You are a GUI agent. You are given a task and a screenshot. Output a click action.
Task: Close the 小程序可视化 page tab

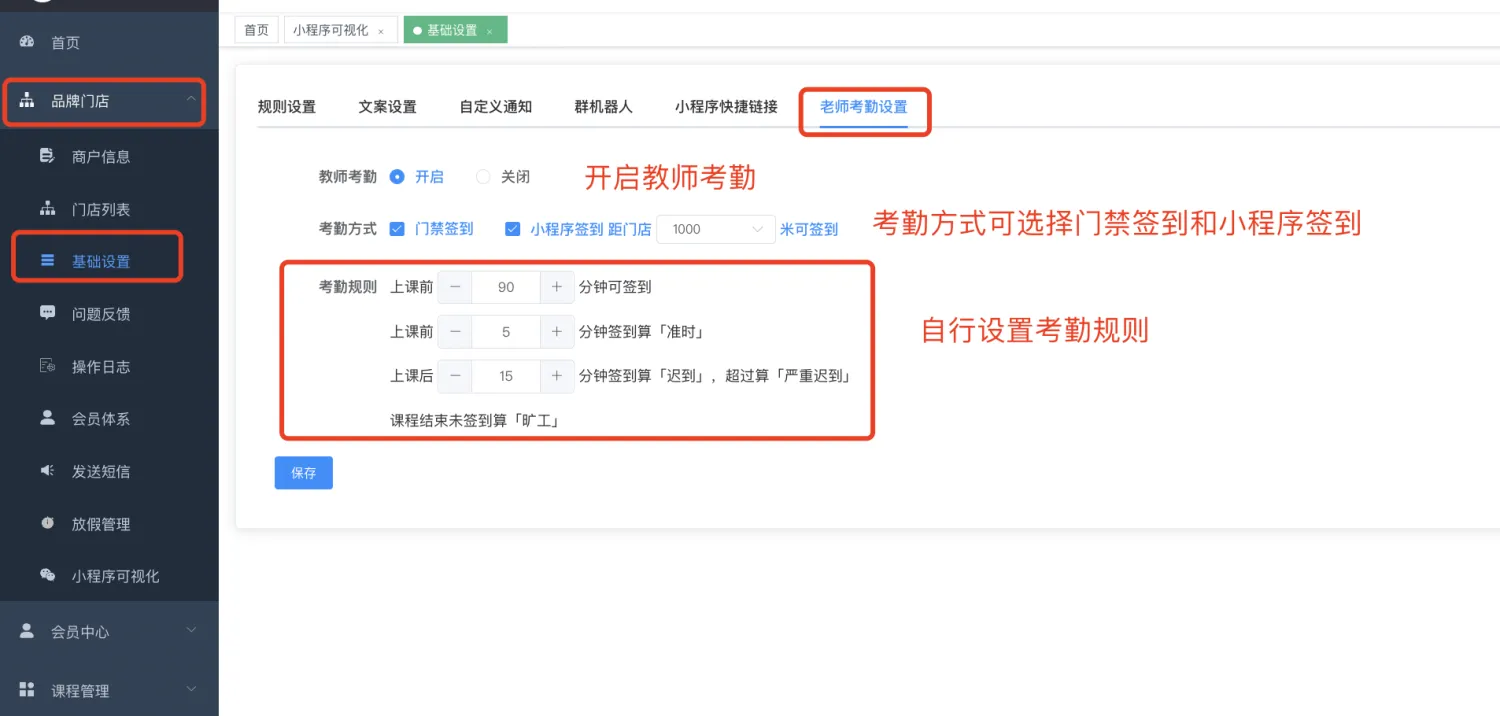(x=381, y=31)
